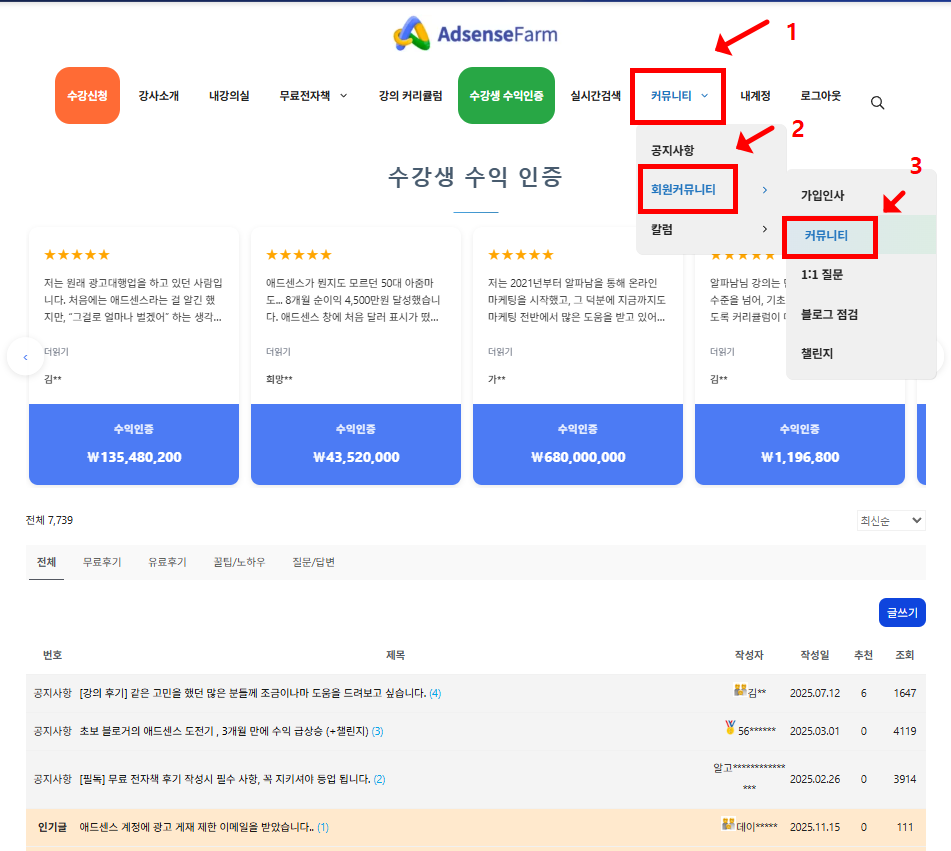Select the 꿀팁/노하우 tab
Screen dimensions: 951x851
pos(240,562)
